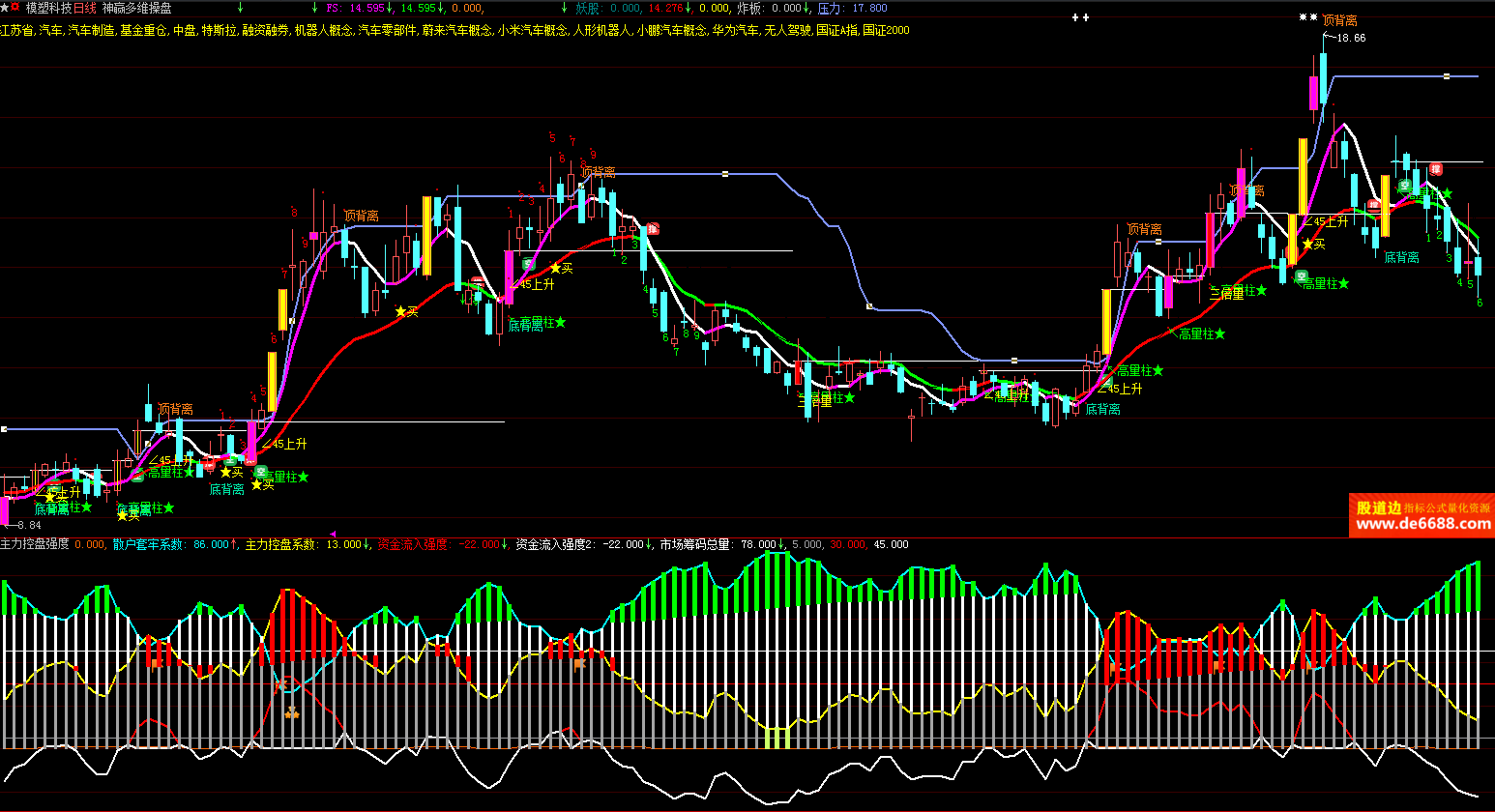Click the 主力控盘强度 indicator title

tap(35, 544)
